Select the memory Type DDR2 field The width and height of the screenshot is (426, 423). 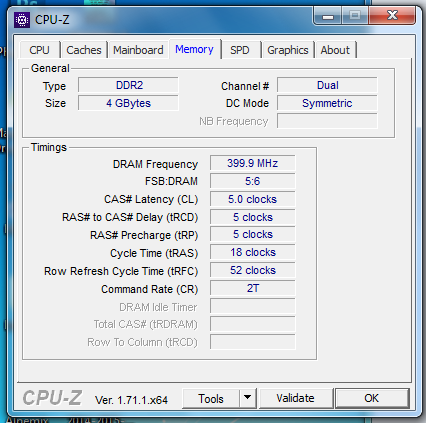point(128,85)
